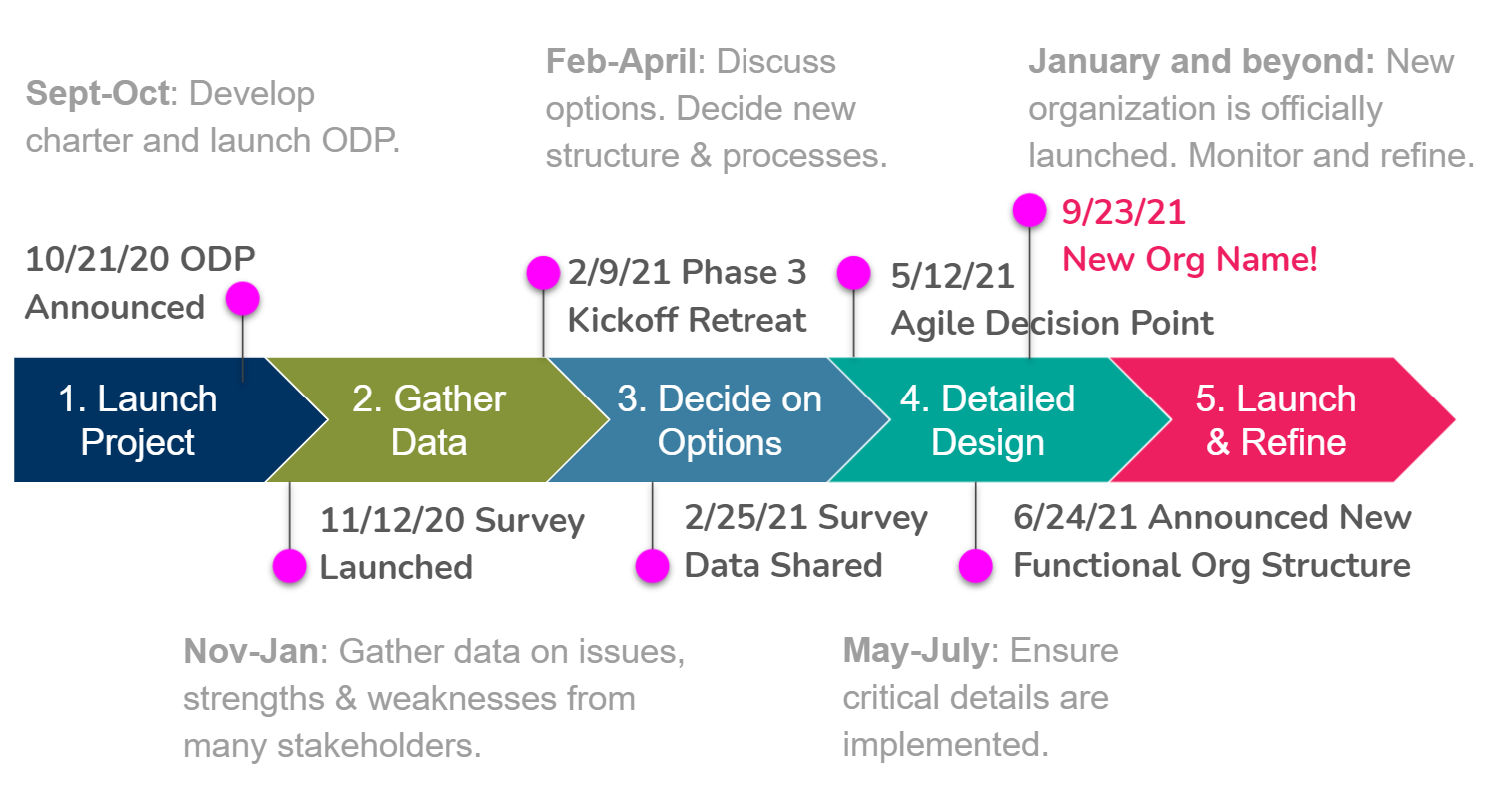1498x798 pixels.
Task: Select the 6/24/21 New Functional Org dot
Action: click(976, 565)
